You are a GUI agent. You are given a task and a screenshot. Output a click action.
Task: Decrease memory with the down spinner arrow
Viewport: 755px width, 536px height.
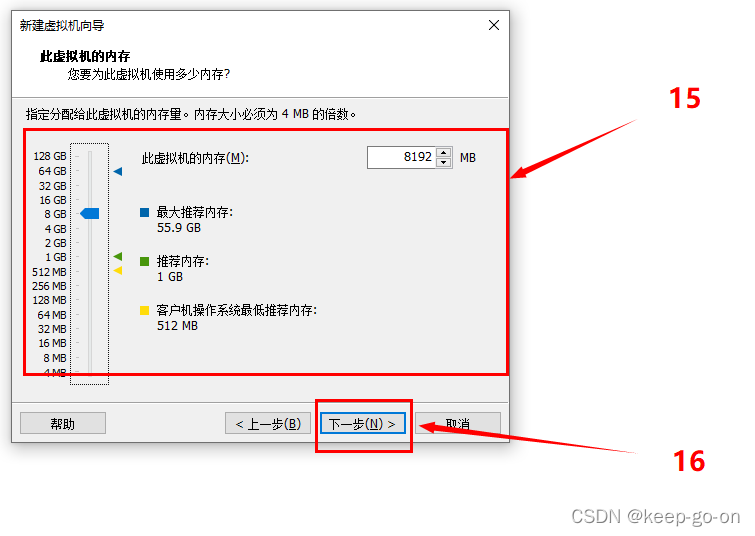(443, 162)
